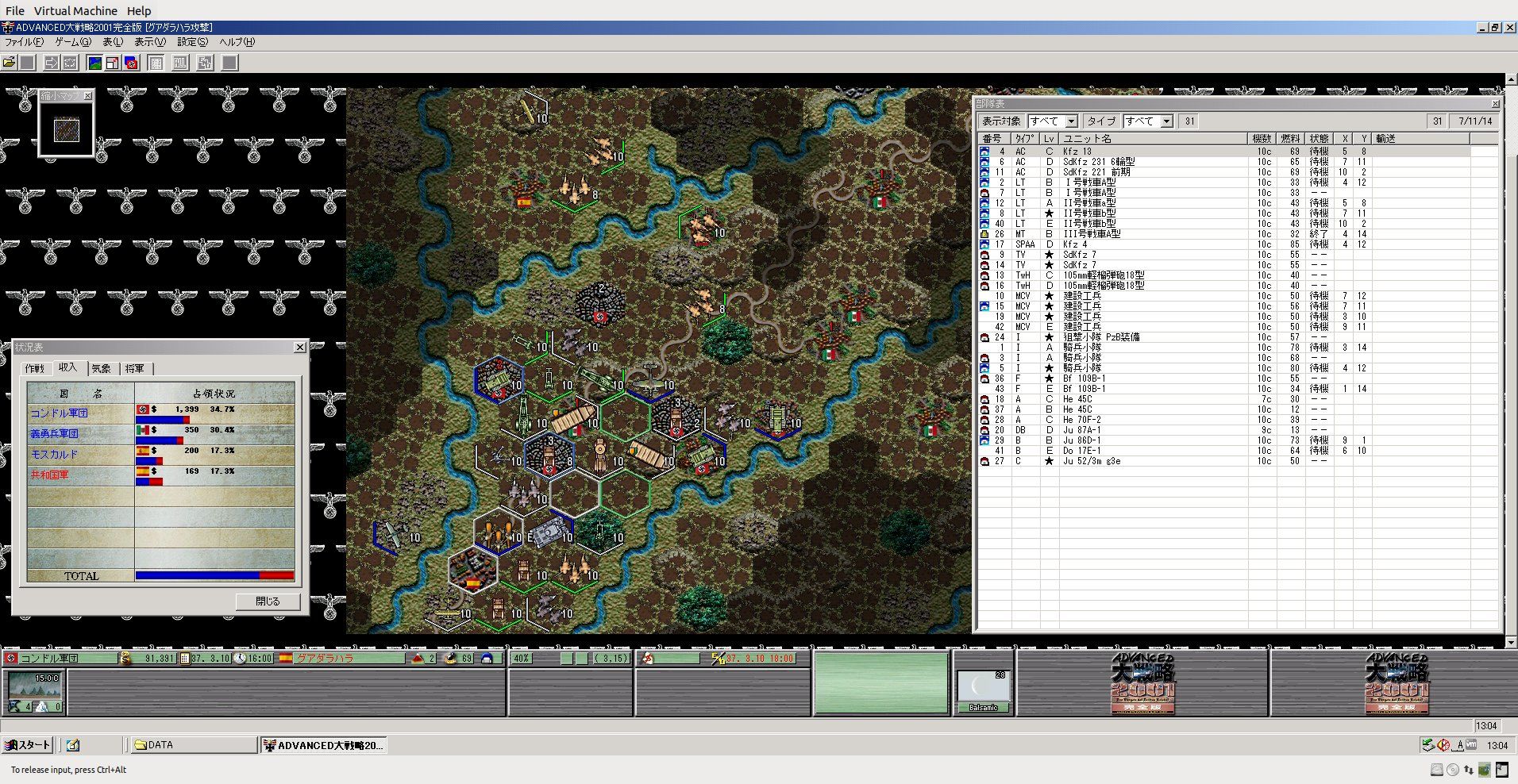Sort unit list by ユニット名 column header
Screen dimensions: 1518x784
click(1153, 139)
